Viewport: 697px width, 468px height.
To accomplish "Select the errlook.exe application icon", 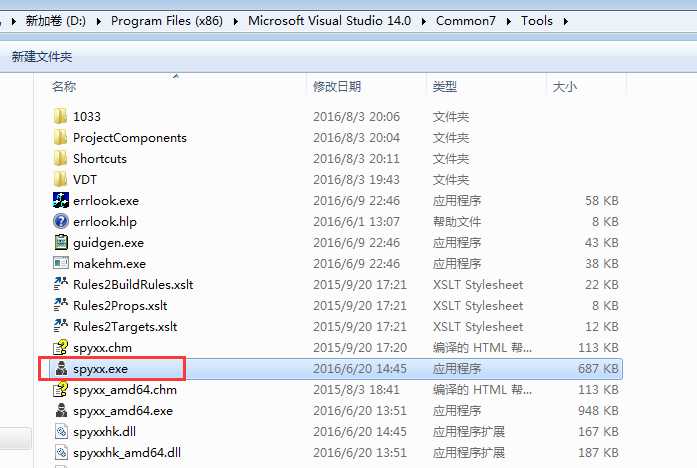I will pos(60,200).
